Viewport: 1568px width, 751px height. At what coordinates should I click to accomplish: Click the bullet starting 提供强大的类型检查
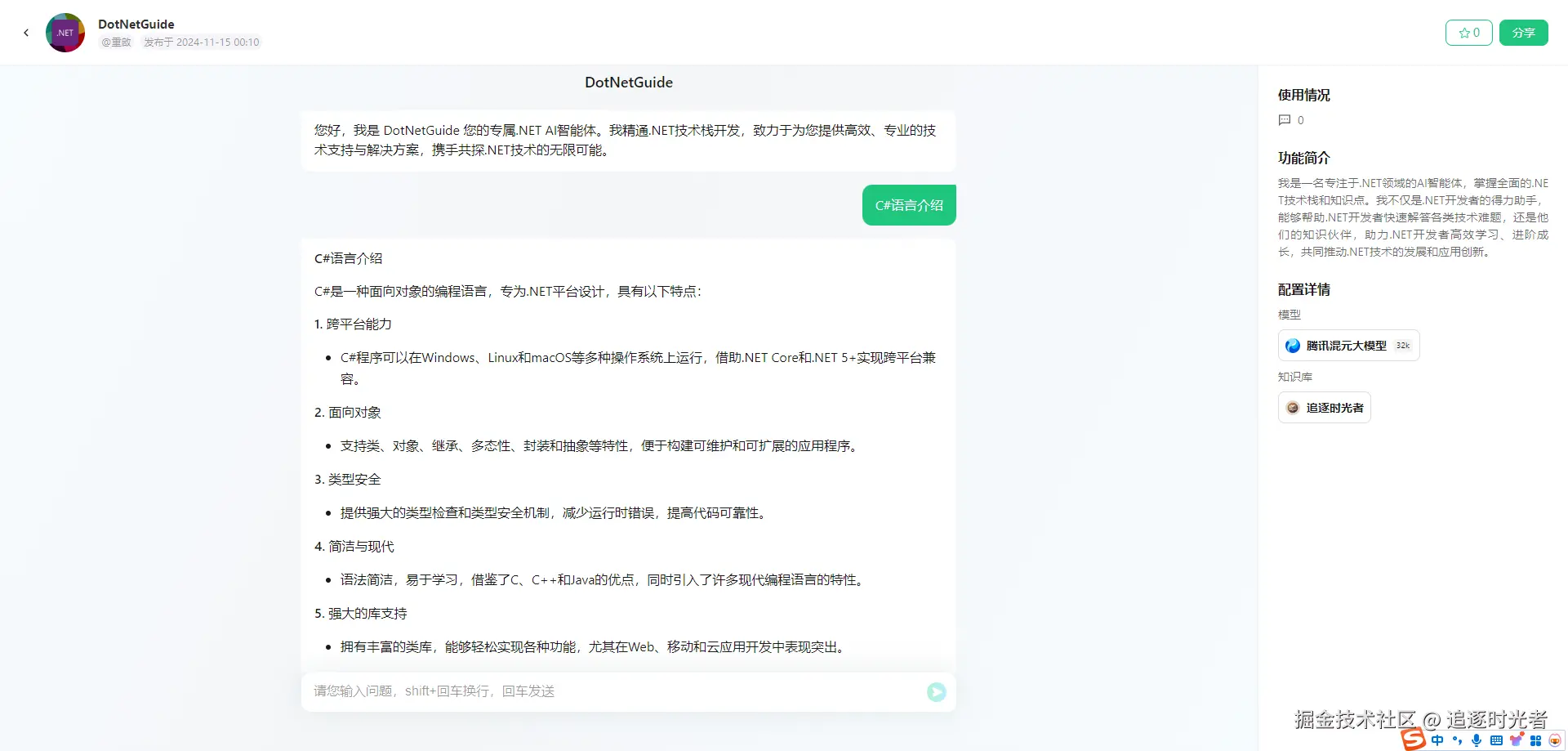click(555, 513)
